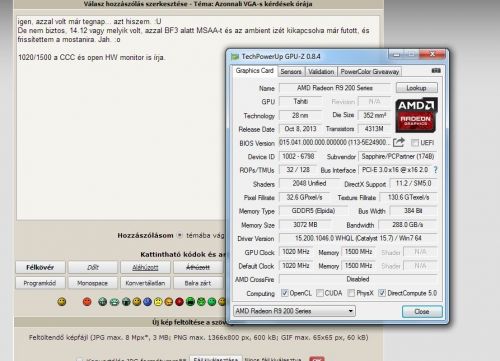500x361 pixels.
Task: Insert the pale yellow sad smiley
Action: coord(158,302)
